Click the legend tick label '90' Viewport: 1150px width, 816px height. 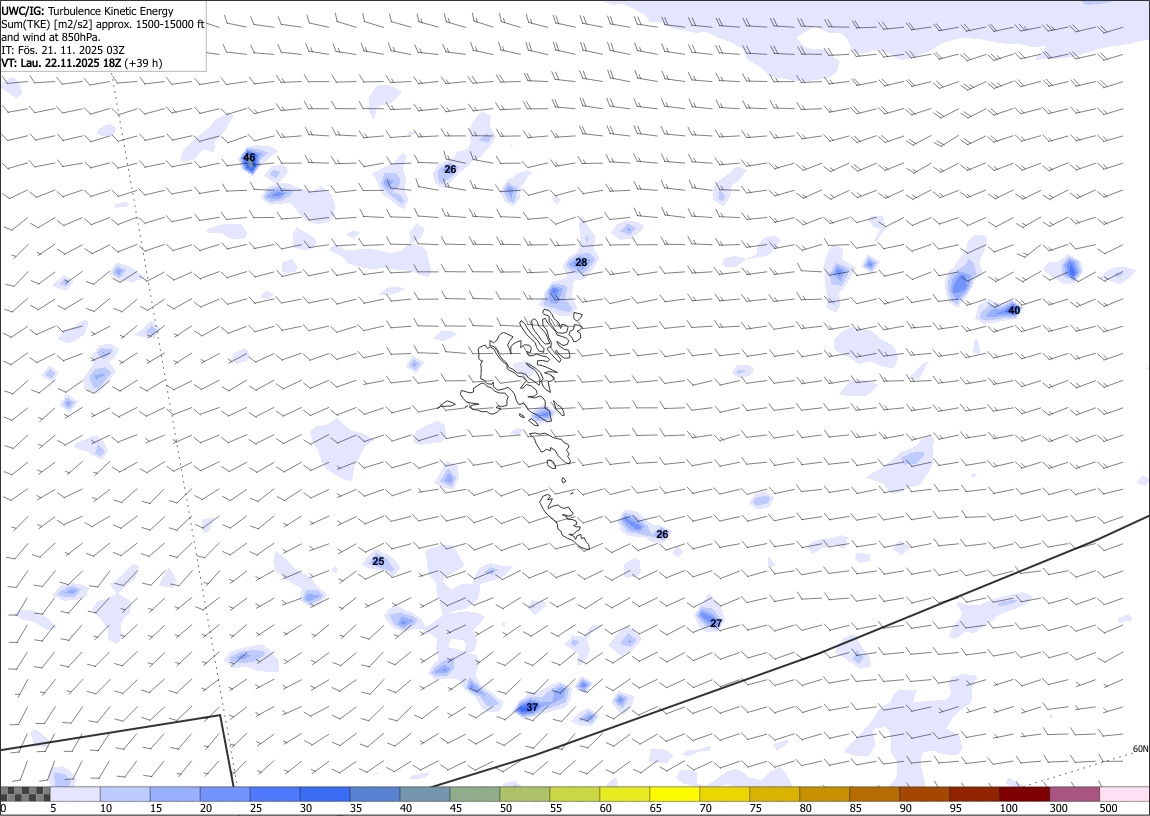click(x=905, y=808)
